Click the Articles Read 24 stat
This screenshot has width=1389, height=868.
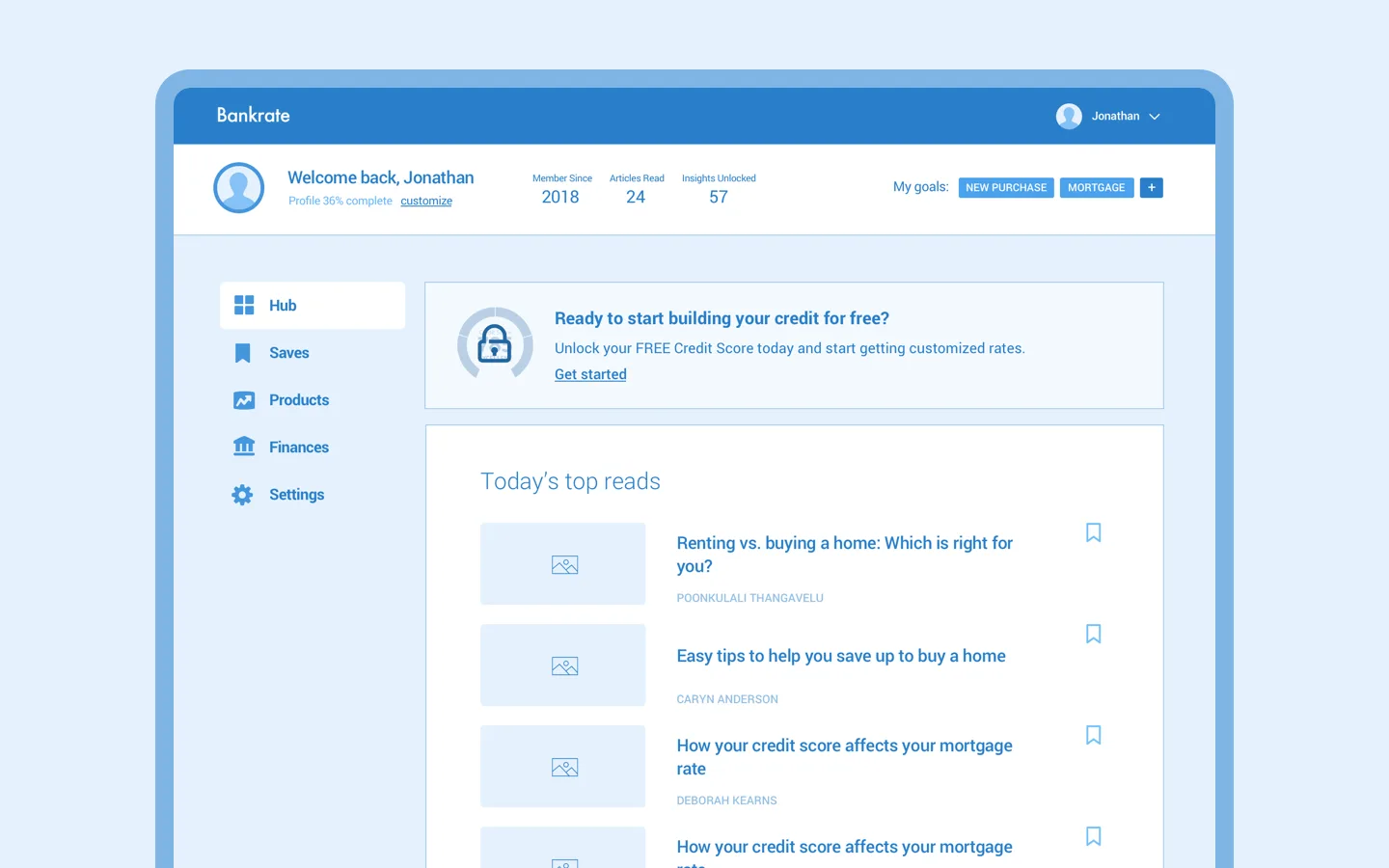coord(637,190)
